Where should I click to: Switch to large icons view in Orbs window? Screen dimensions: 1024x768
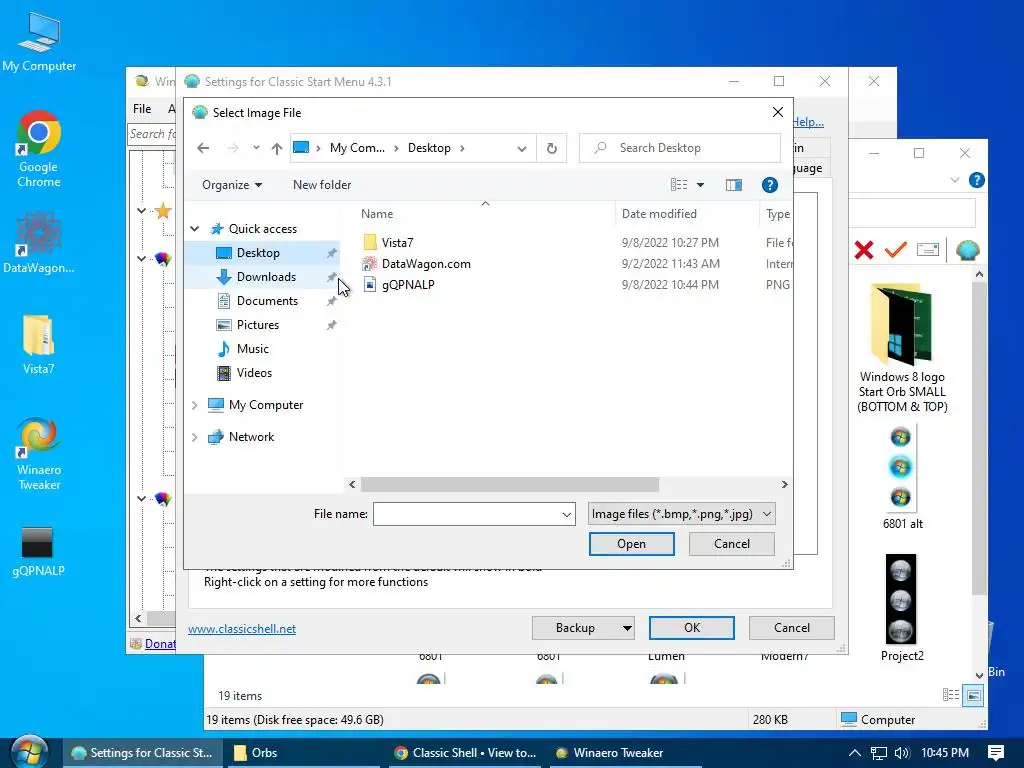click(973, 695)
